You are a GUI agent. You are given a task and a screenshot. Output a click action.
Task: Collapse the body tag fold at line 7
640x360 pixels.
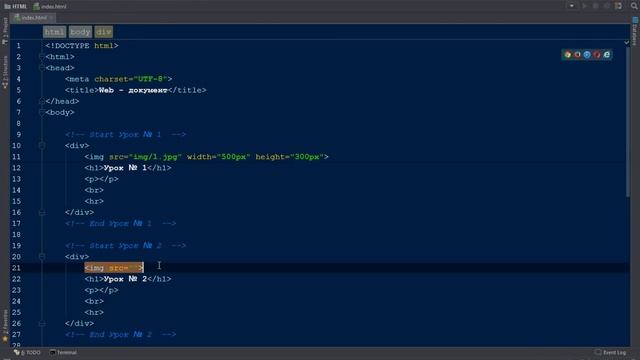(42, 112)
